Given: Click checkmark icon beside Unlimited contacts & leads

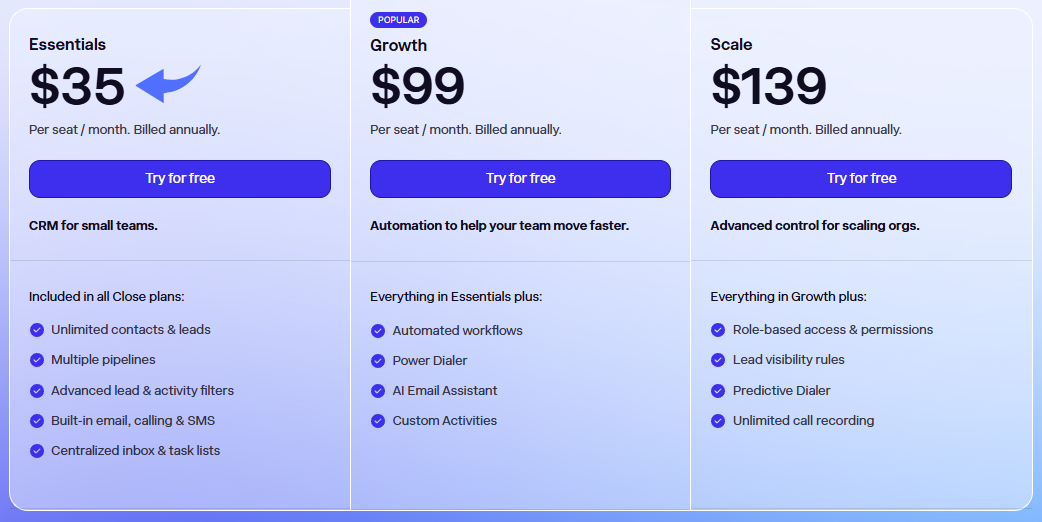Looking at the screenshot, I should [37, 329].
